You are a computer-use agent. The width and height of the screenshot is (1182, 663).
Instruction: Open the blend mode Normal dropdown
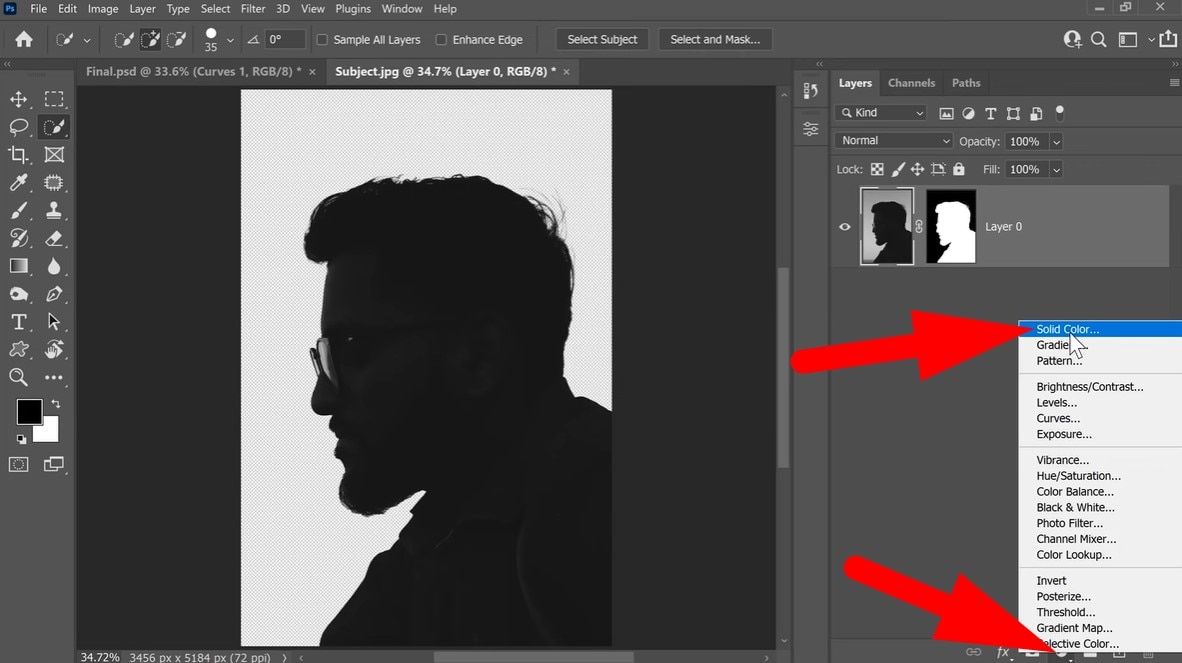coord(893,141)
